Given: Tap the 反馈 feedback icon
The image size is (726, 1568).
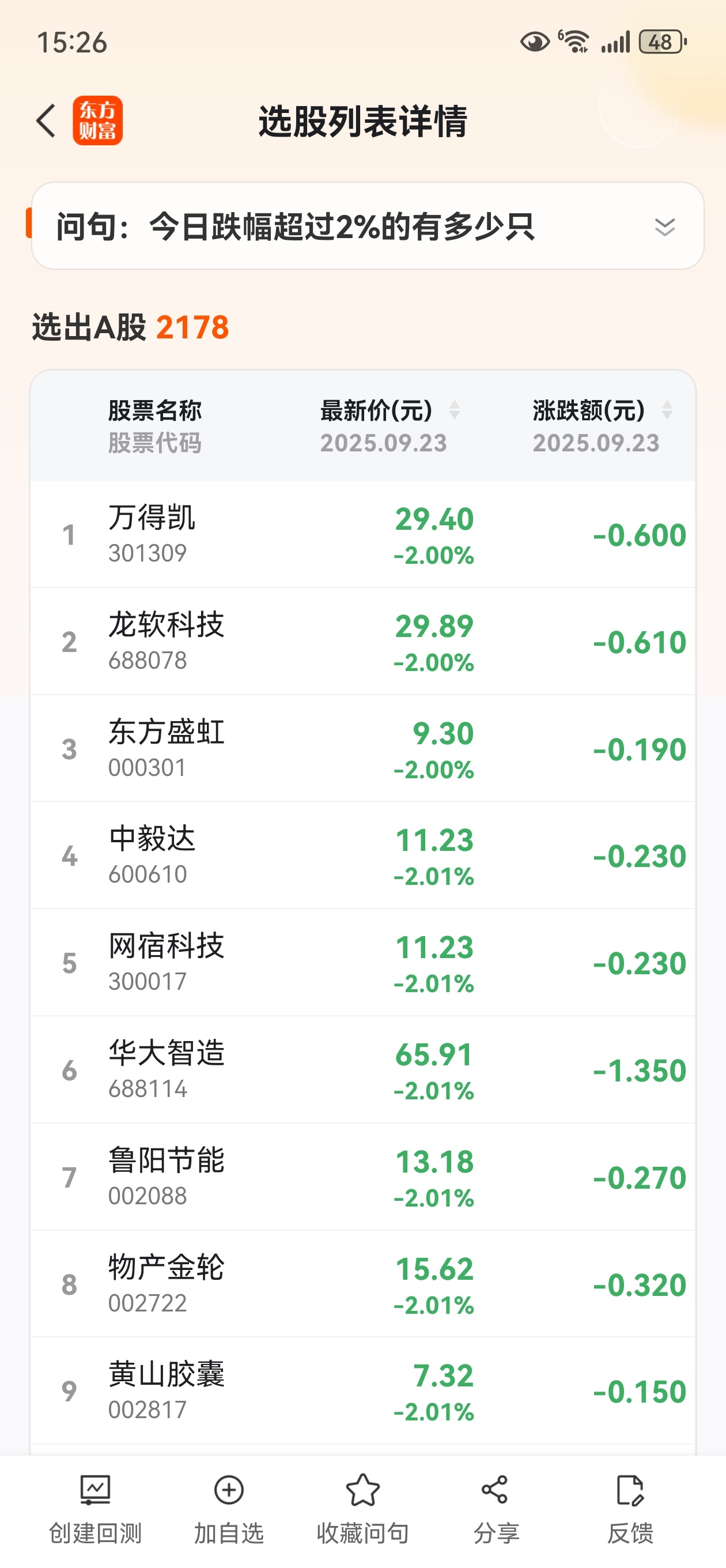Looking at the screenshot, I should click(x=630, y=1490).
